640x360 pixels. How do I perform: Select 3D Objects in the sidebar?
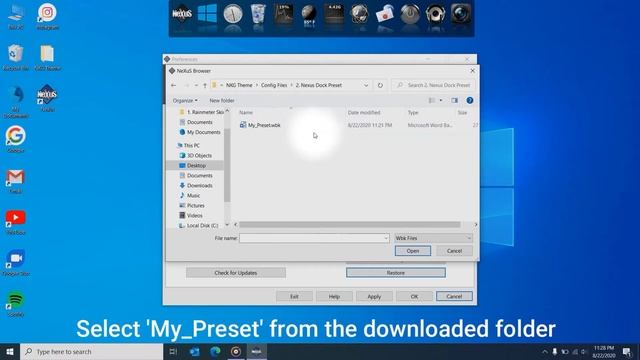coord(196,156)
